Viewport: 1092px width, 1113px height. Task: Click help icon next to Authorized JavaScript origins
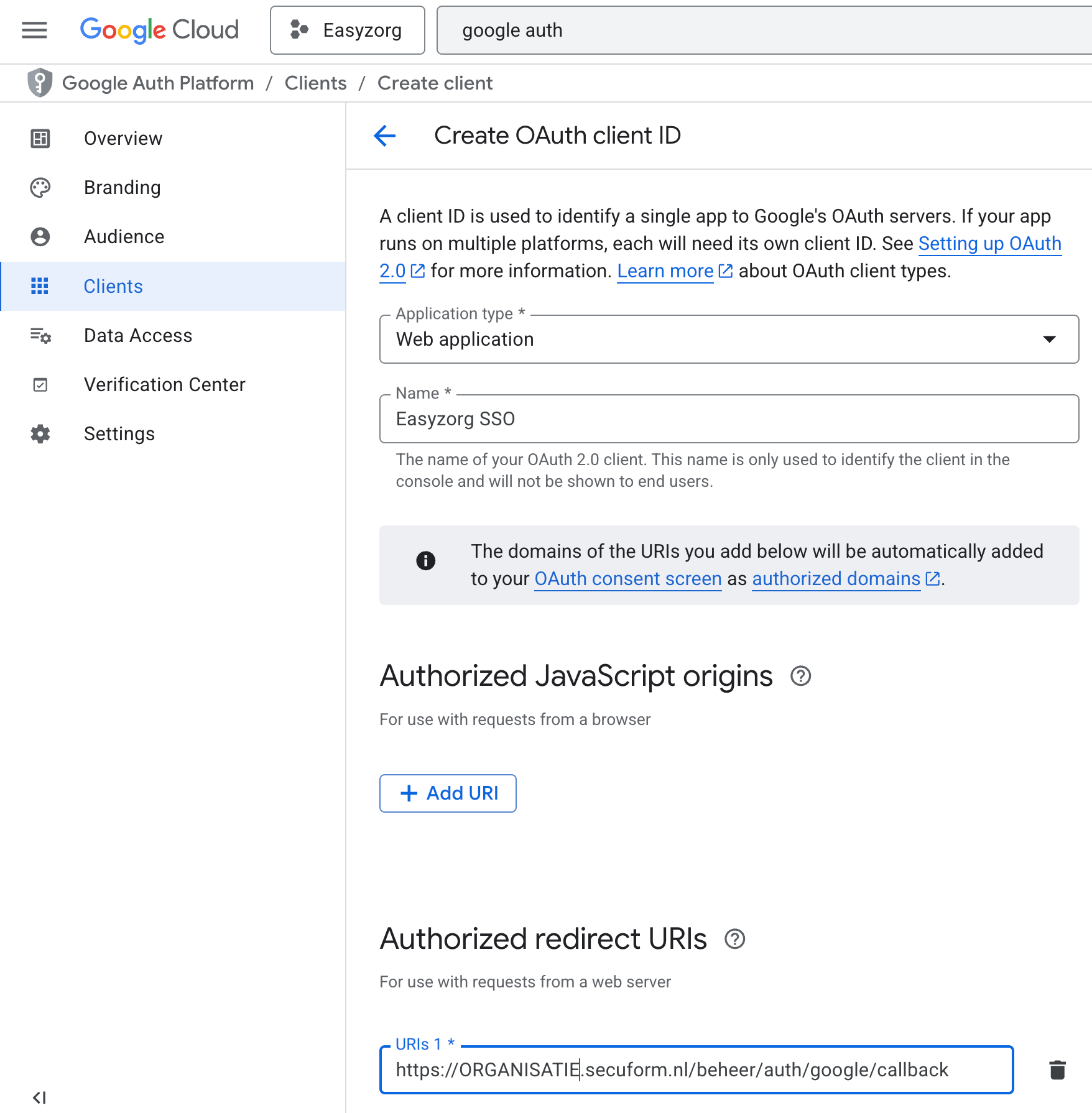click(800, 676)
